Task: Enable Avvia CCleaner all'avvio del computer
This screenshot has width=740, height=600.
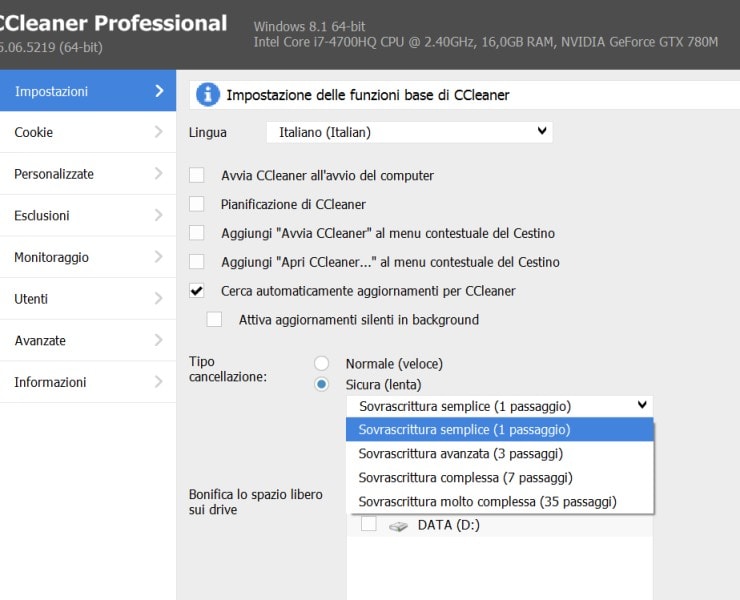Action: 197,176
